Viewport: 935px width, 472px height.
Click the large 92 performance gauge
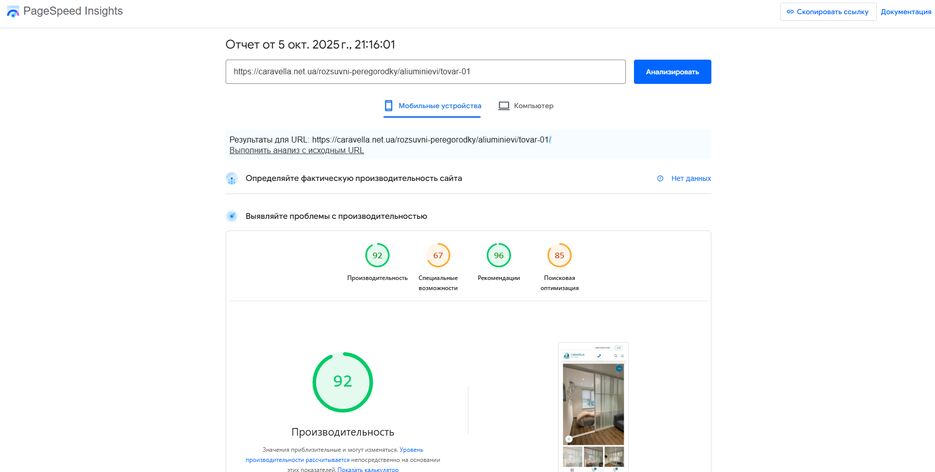point(343,382)
